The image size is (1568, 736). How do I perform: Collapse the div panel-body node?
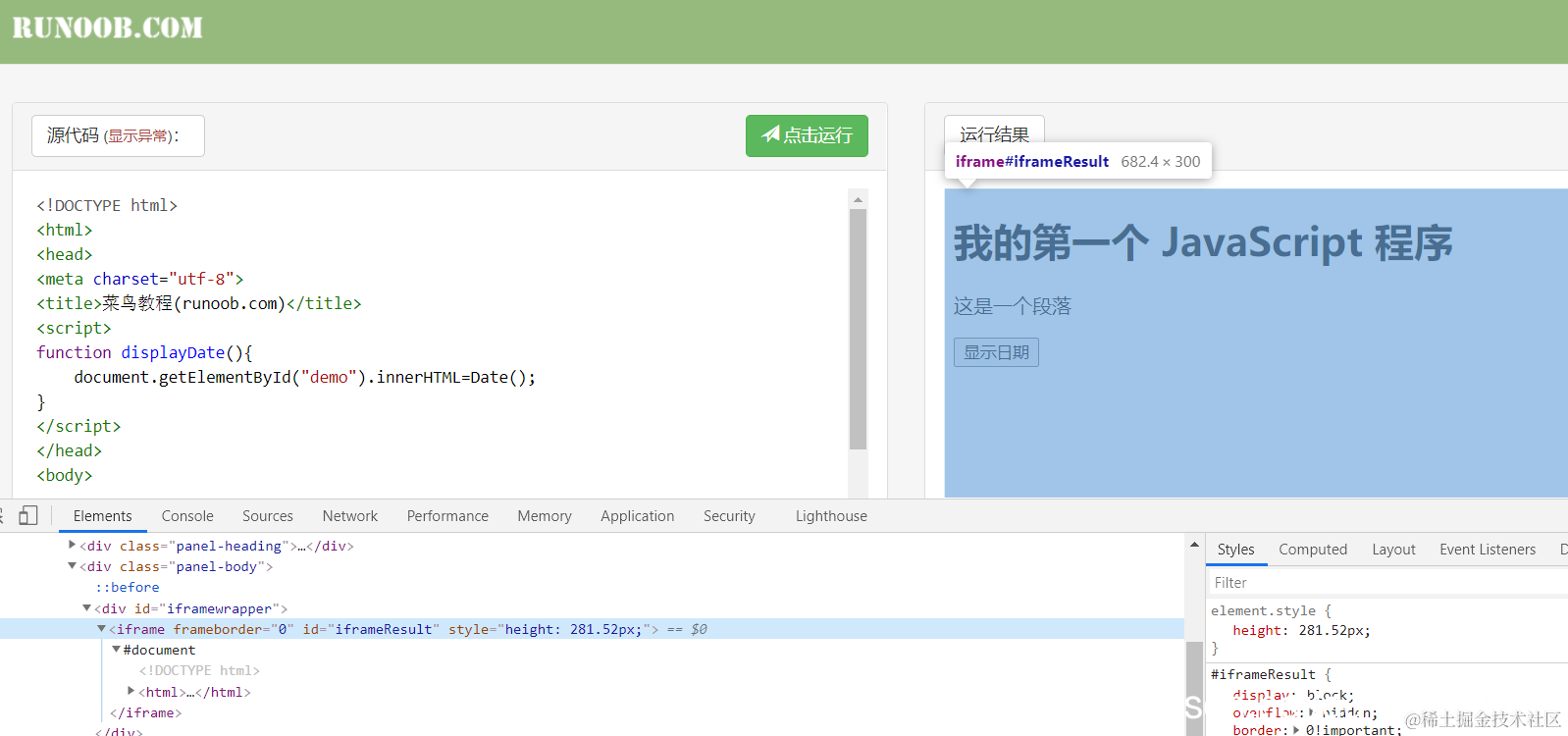pyautogui.click(x=72, y=566)
